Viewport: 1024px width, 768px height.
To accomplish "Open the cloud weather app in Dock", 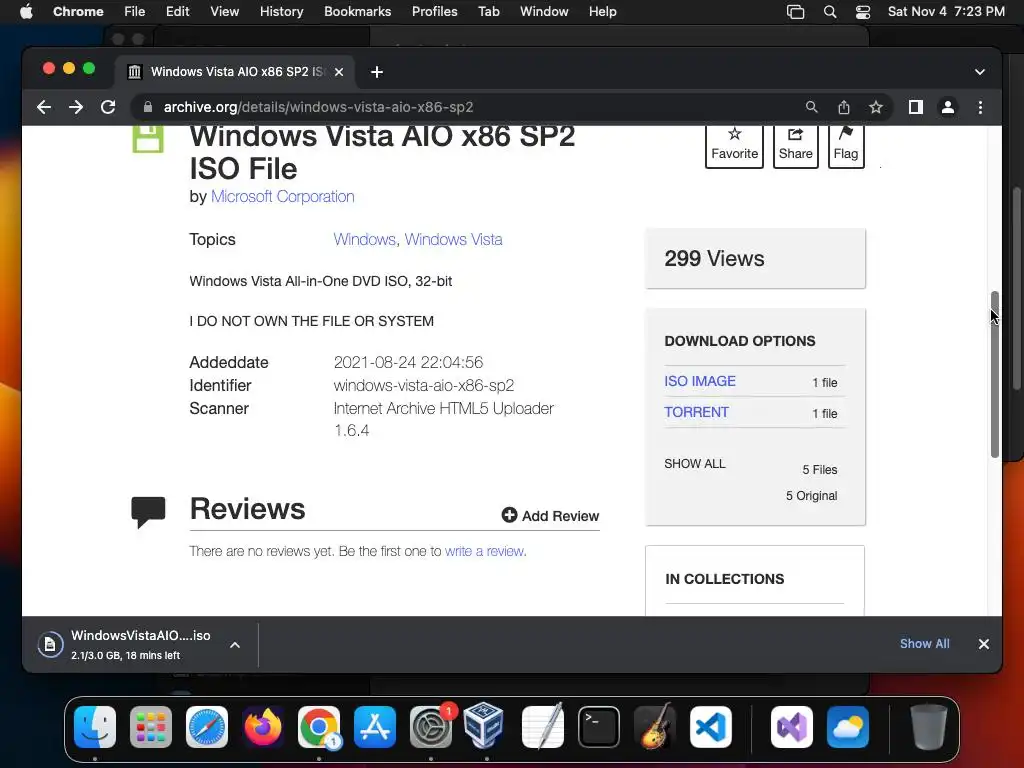I will tap(848, 727).
